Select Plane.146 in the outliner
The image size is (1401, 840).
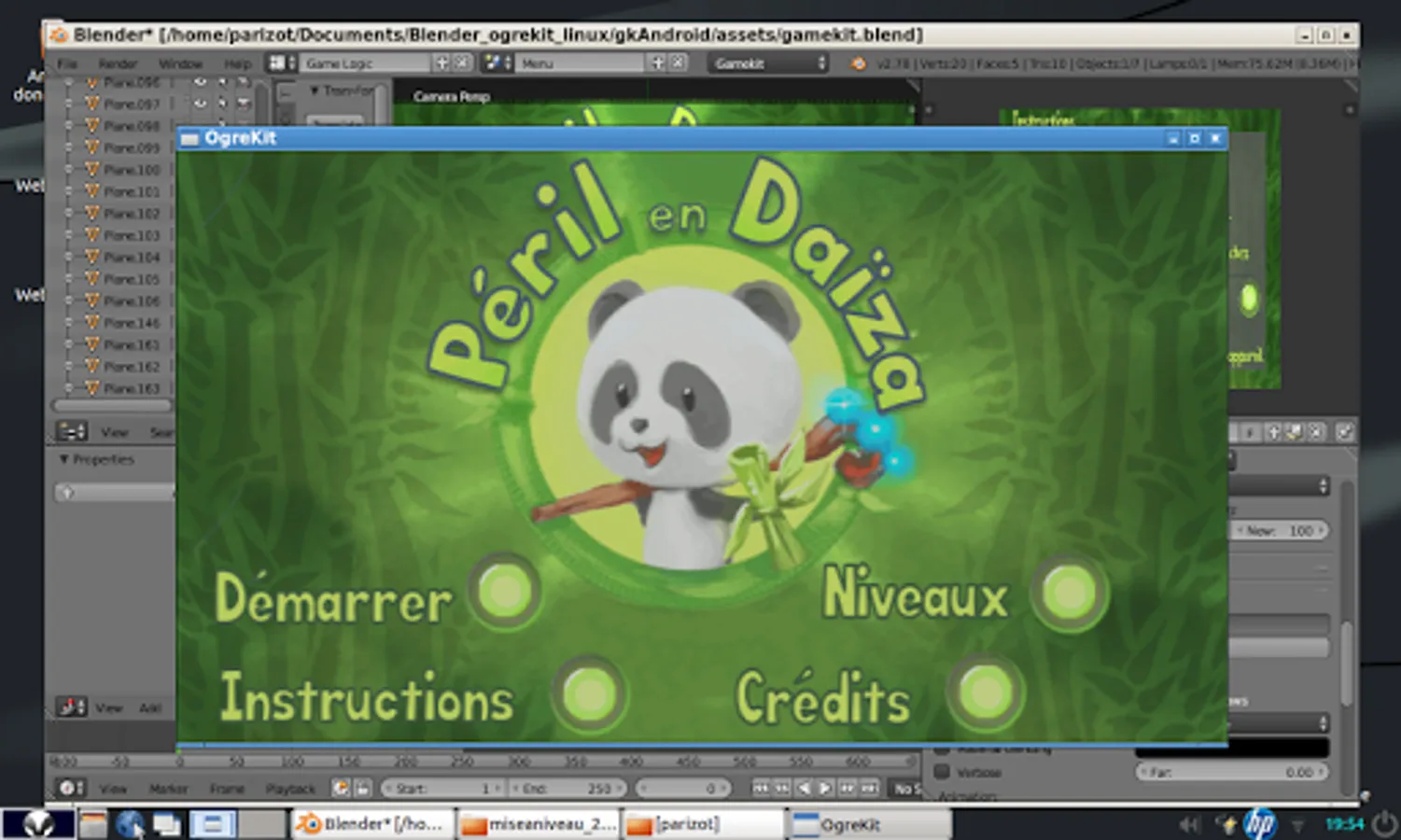132,323
